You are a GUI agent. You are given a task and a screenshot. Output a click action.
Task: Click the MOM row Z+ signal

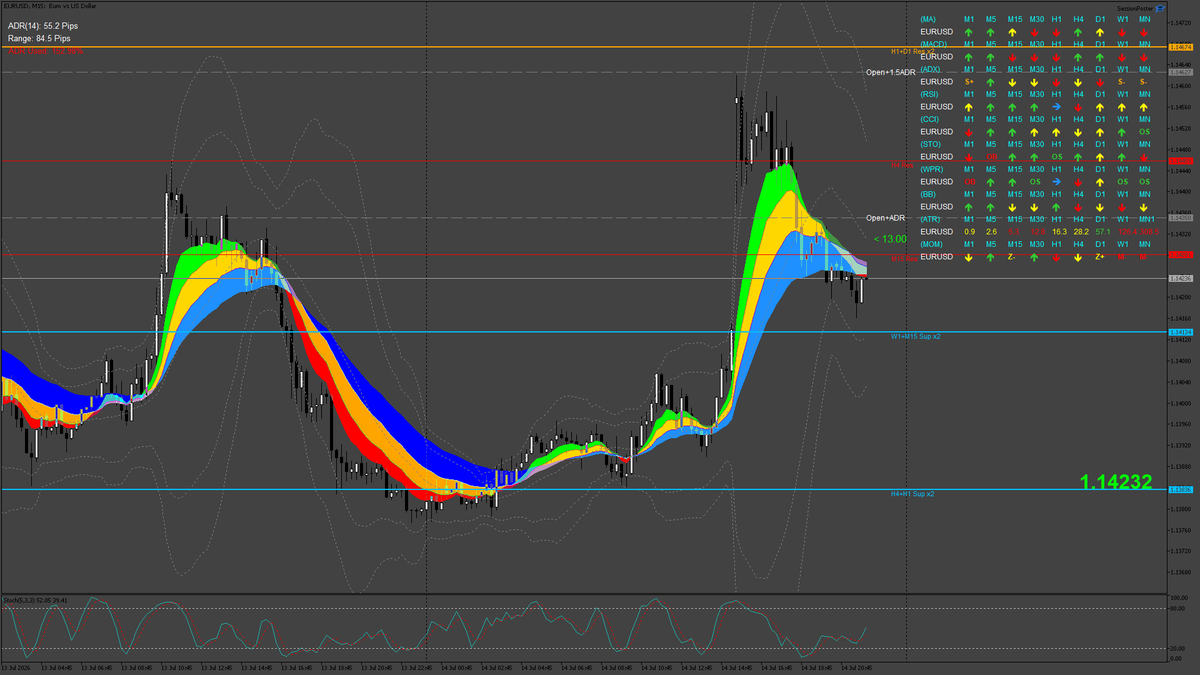click(x=1100, y=257)
